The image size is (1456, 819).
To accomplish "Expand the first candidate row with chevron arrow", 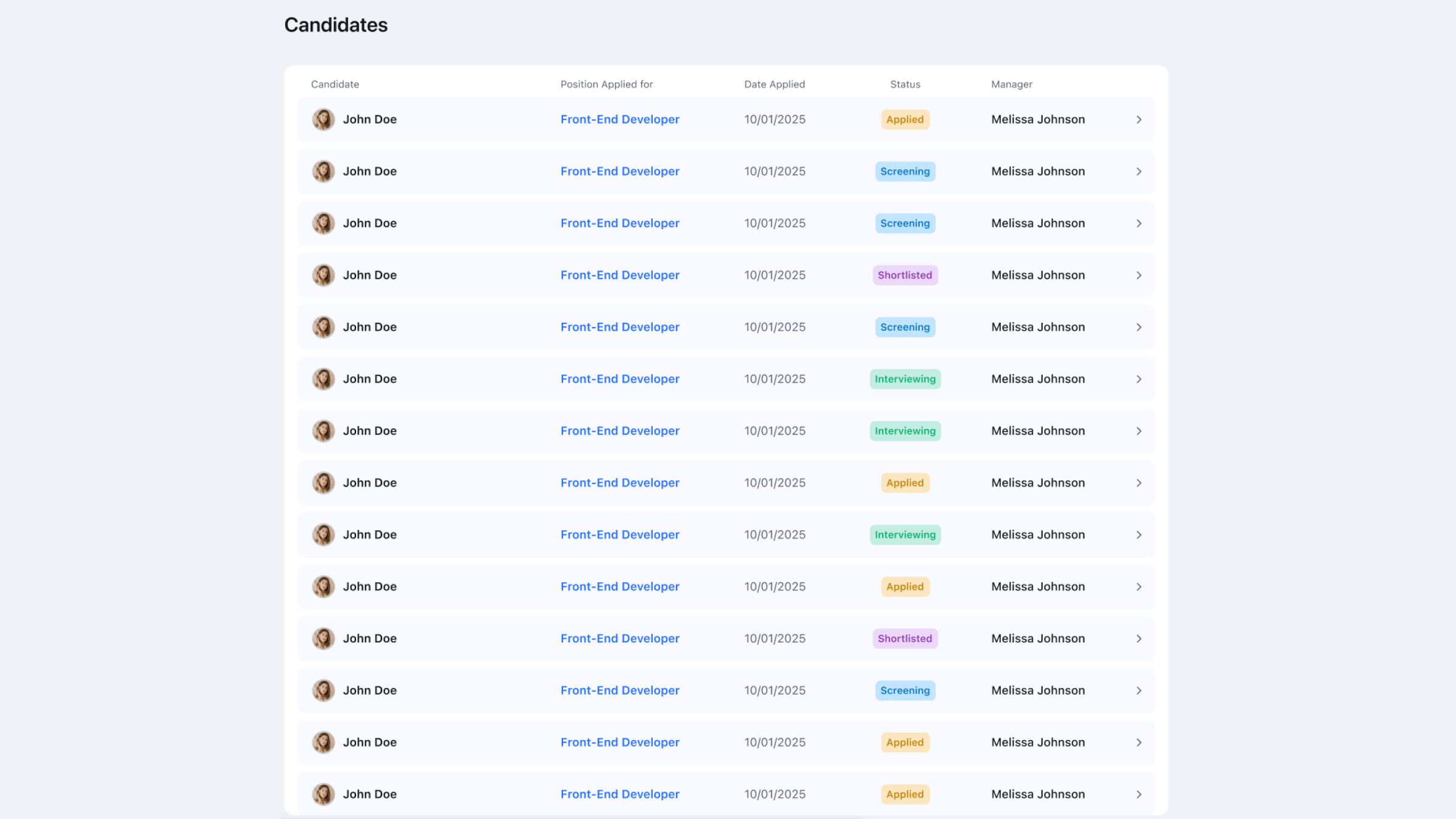I will pos(1139,120).
